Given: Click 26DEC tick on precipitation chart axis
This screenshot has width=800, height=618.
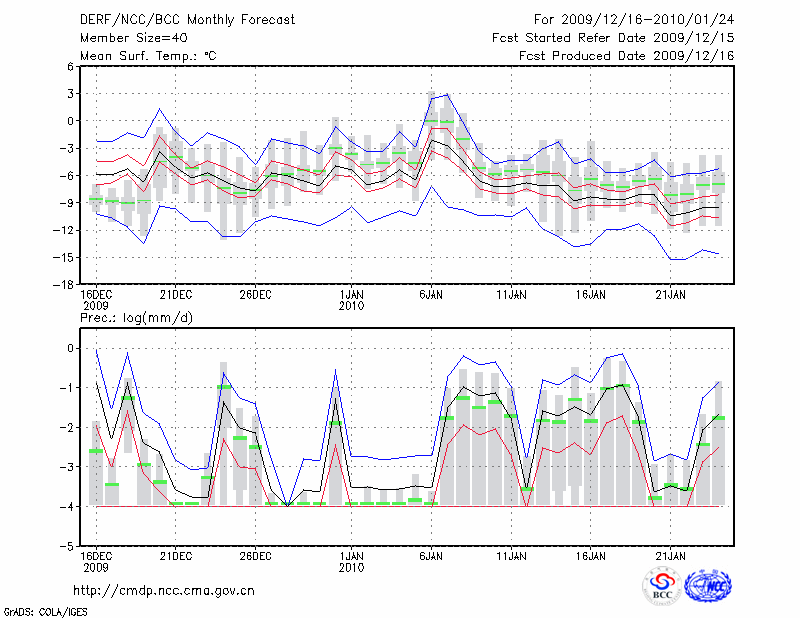Looking at the screenshot, I should coord(255,555).
